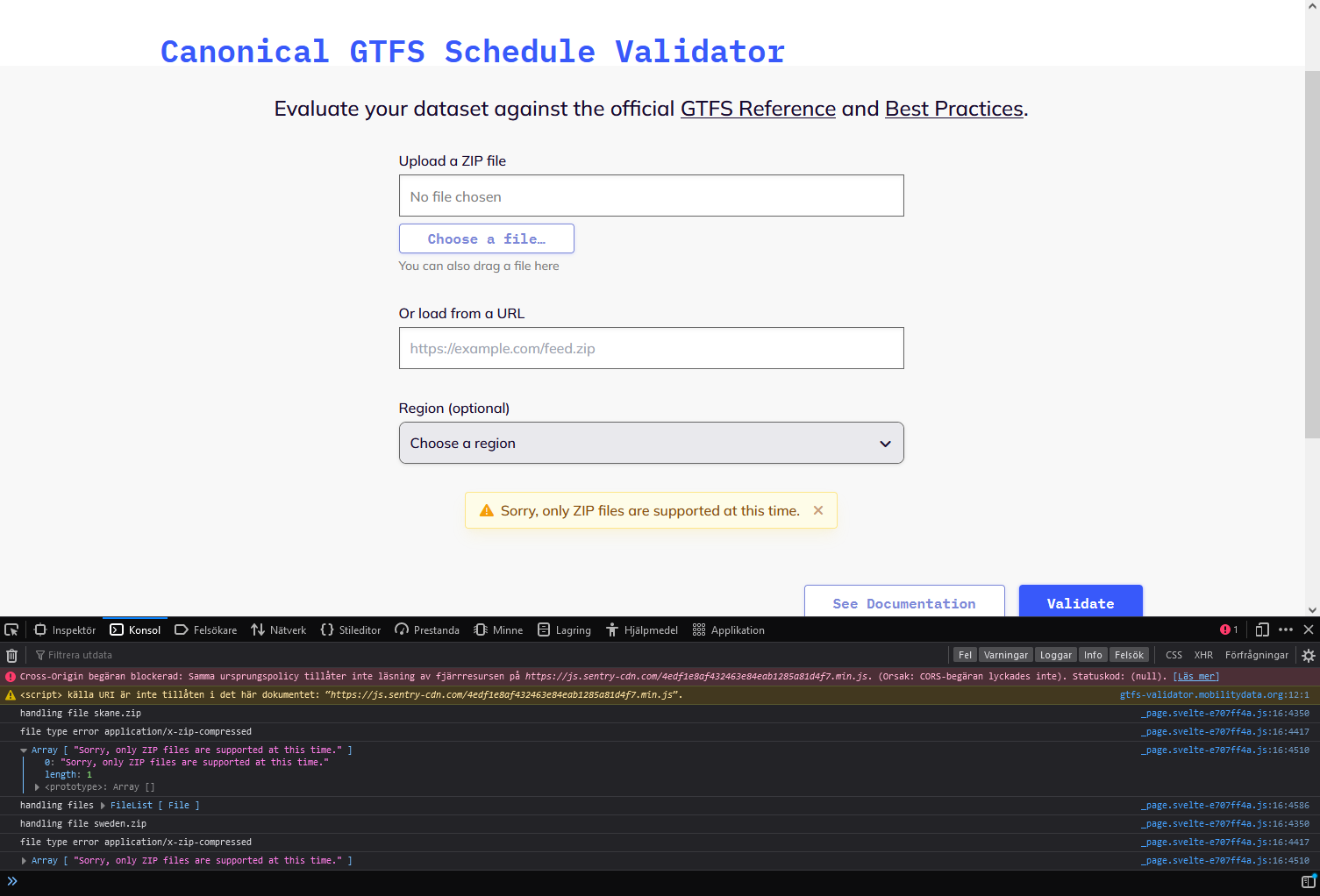Switch to the Nätverk tab

(278, 629)
